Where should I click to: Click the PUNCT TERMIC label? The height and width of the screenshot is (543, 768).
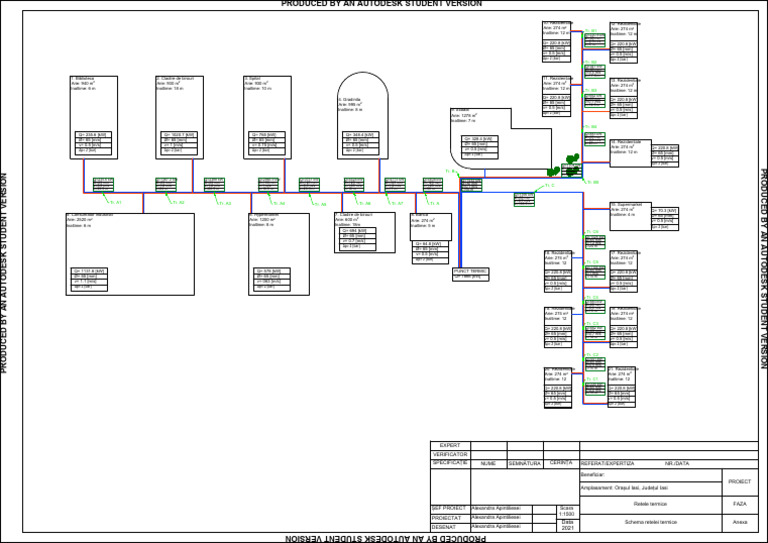tap(471, 271)
